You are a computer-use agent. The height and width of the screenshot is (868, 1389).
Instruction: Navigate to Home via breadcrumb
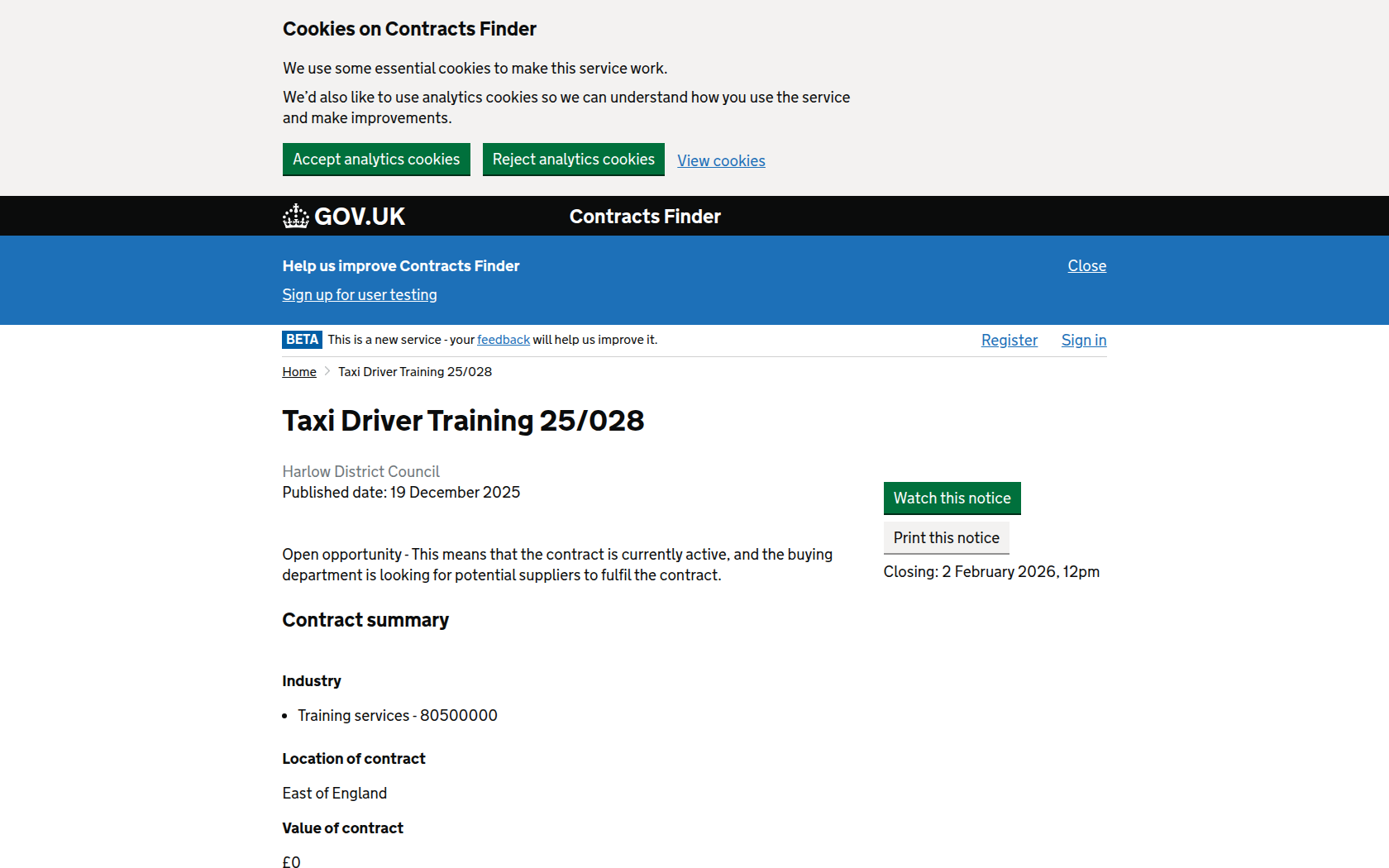pos(299,372)
